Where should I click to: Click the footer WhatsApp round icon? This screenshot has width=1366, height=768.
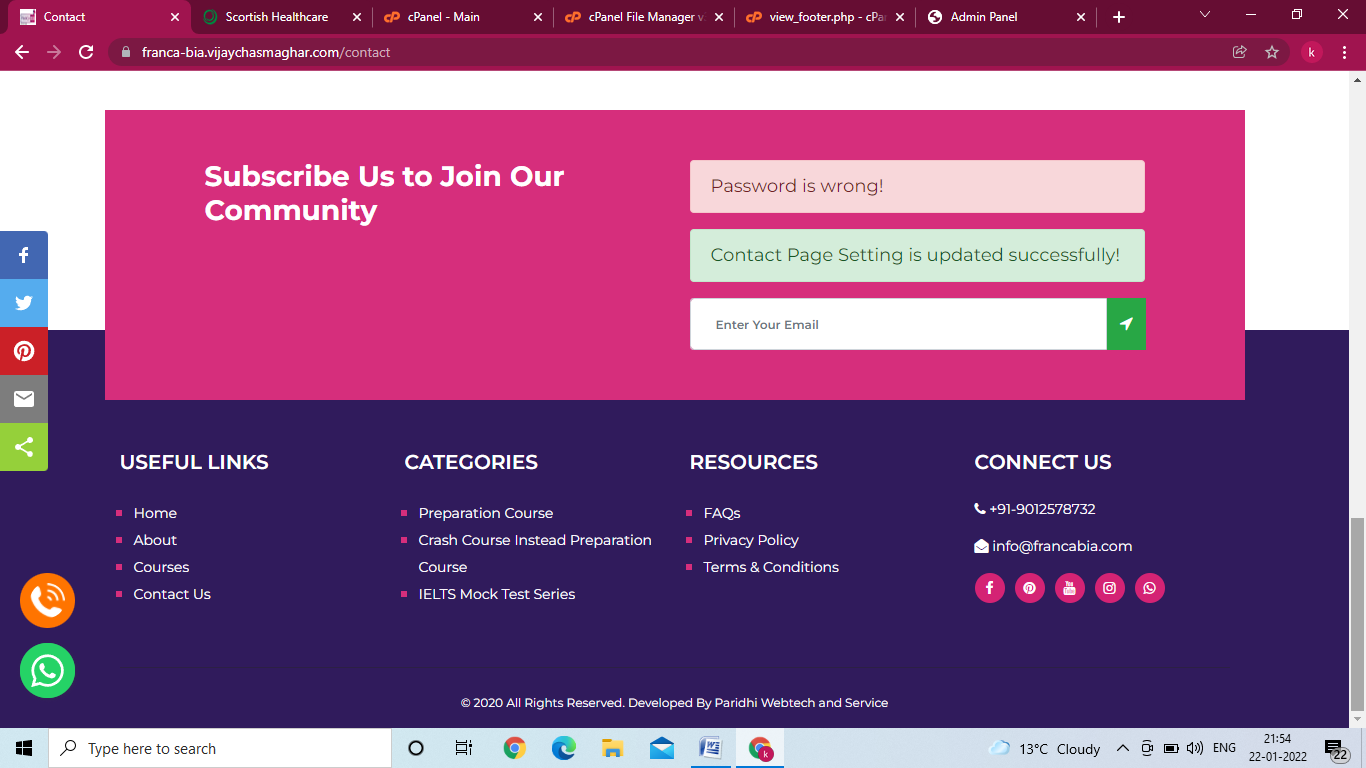point(1149,588)
